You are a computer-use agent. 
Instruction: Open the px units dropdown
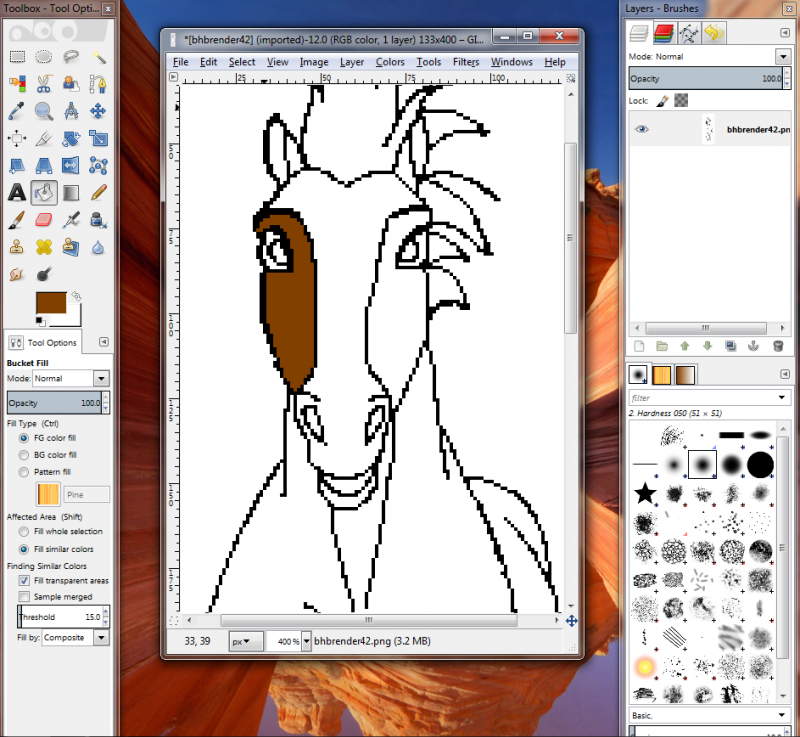(246, 641)
